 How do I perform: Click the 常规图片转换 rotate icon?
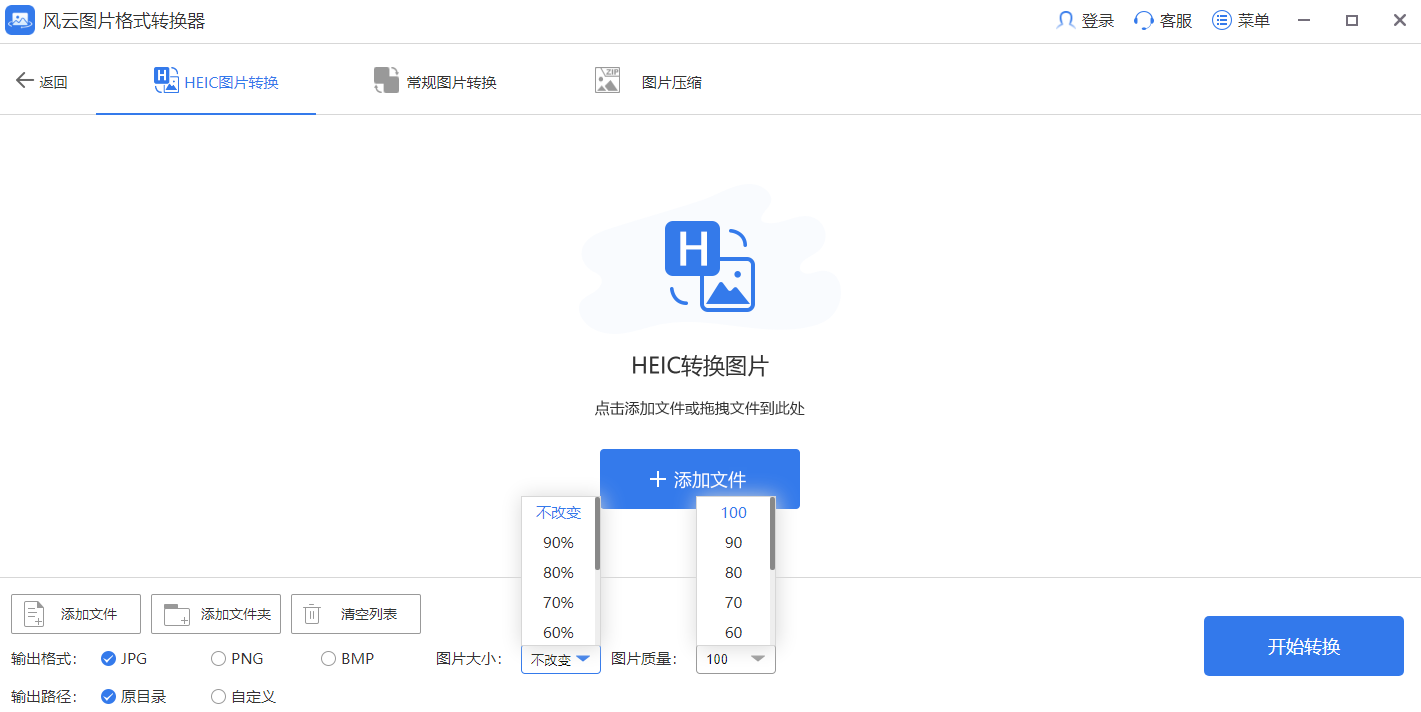click(386, 80)
